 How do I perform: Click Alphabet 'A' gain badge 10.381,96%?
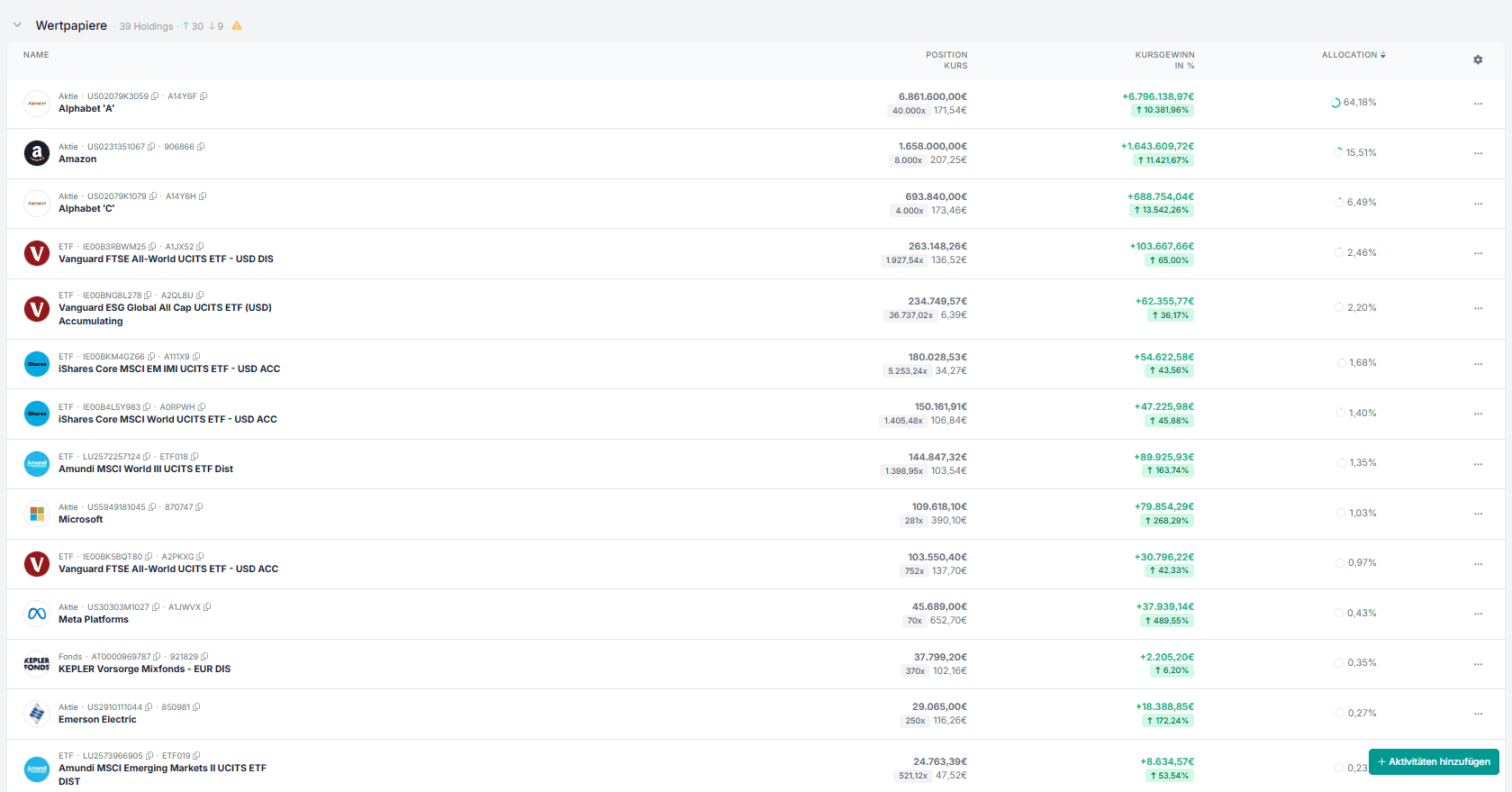click(x=1163, y=111)
